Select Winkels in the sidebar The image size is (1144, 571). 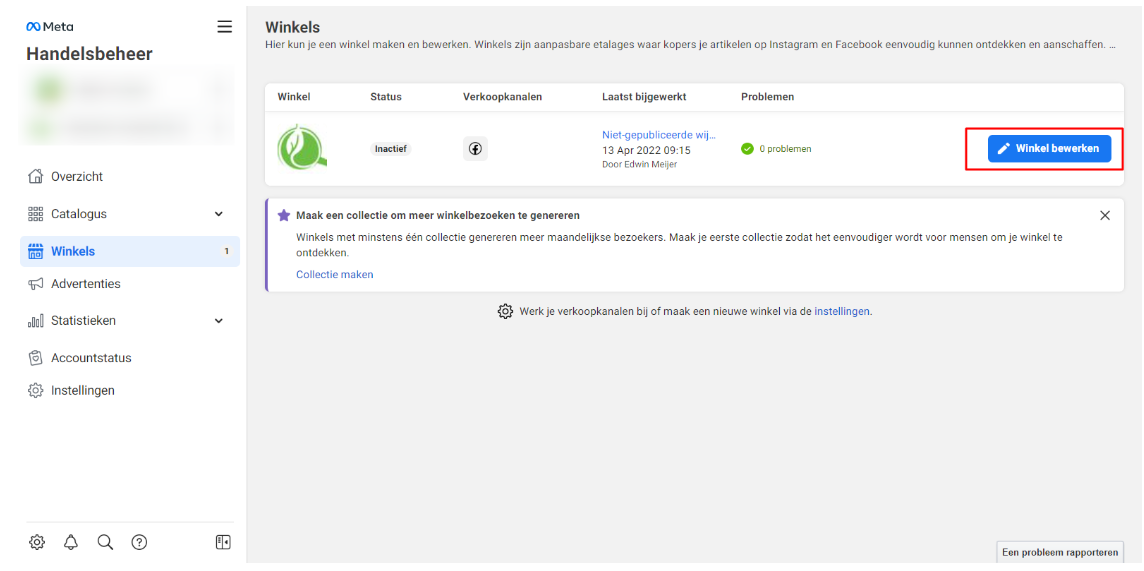(73, 251)
